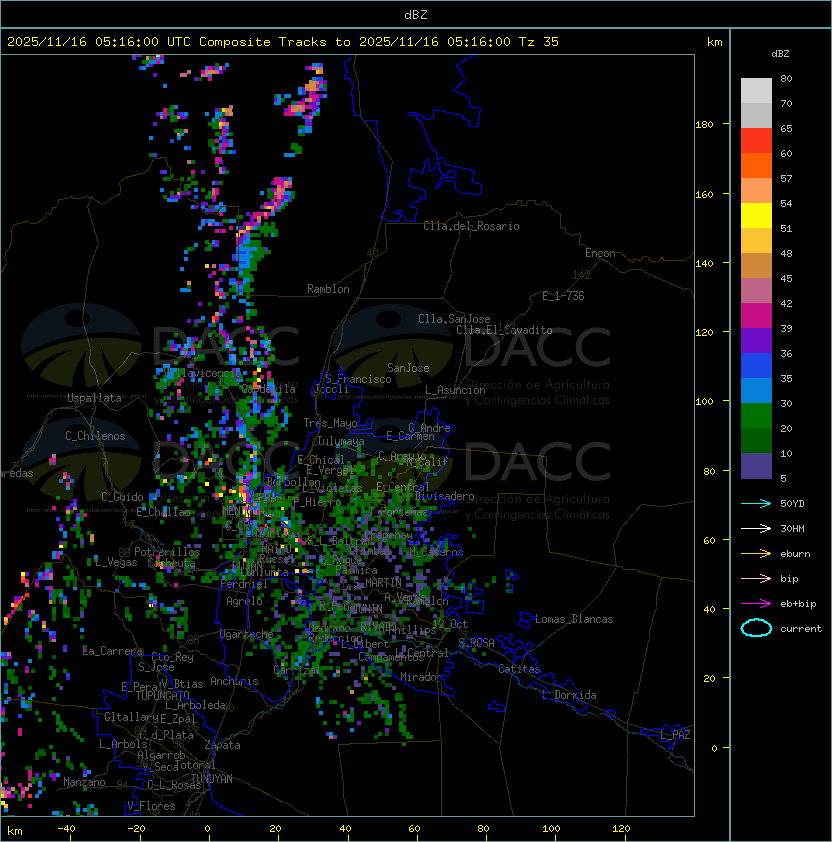Select the red 60-65 dBZ swatch
Image resolution: width=832 pixels, height=842 pixels.
(x=756, y=141)
